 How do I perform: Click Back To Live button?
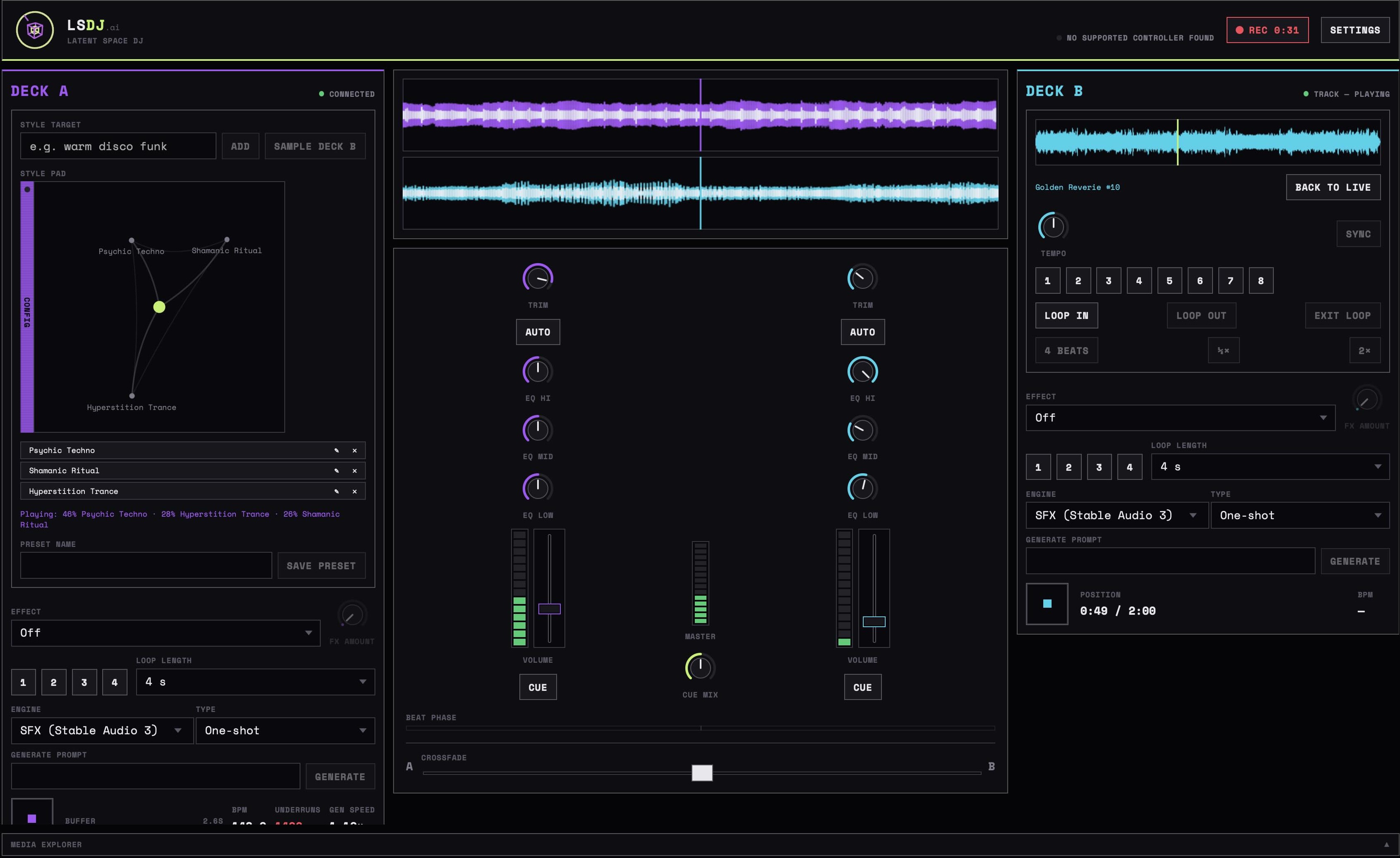pos(1333,187)
